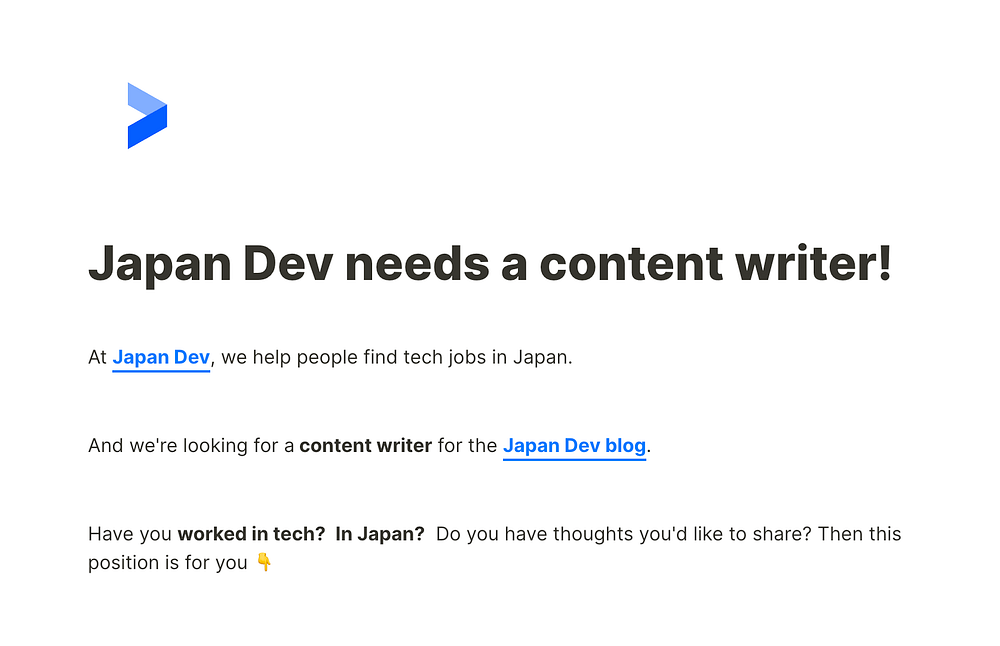Click the bold "content writer" text
The image size is (1000, 646).
click(365, 446)
